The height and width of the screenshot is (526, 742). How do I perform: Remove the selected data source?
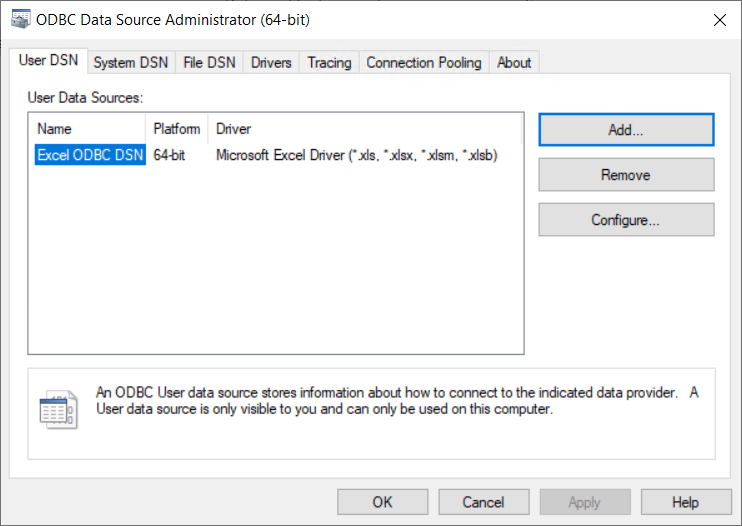click(x=626, y=175)
